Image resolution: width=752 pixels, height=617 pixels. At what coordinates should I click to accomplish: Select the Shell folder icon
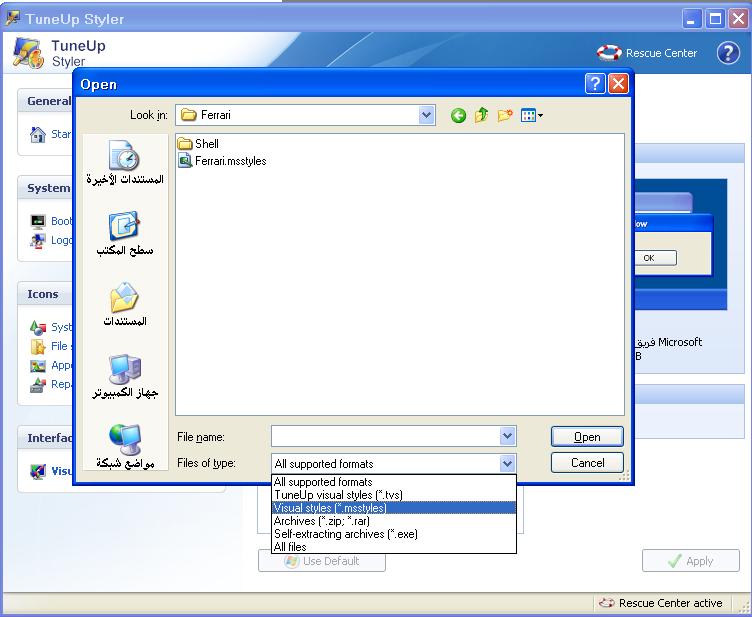point(185,143)
